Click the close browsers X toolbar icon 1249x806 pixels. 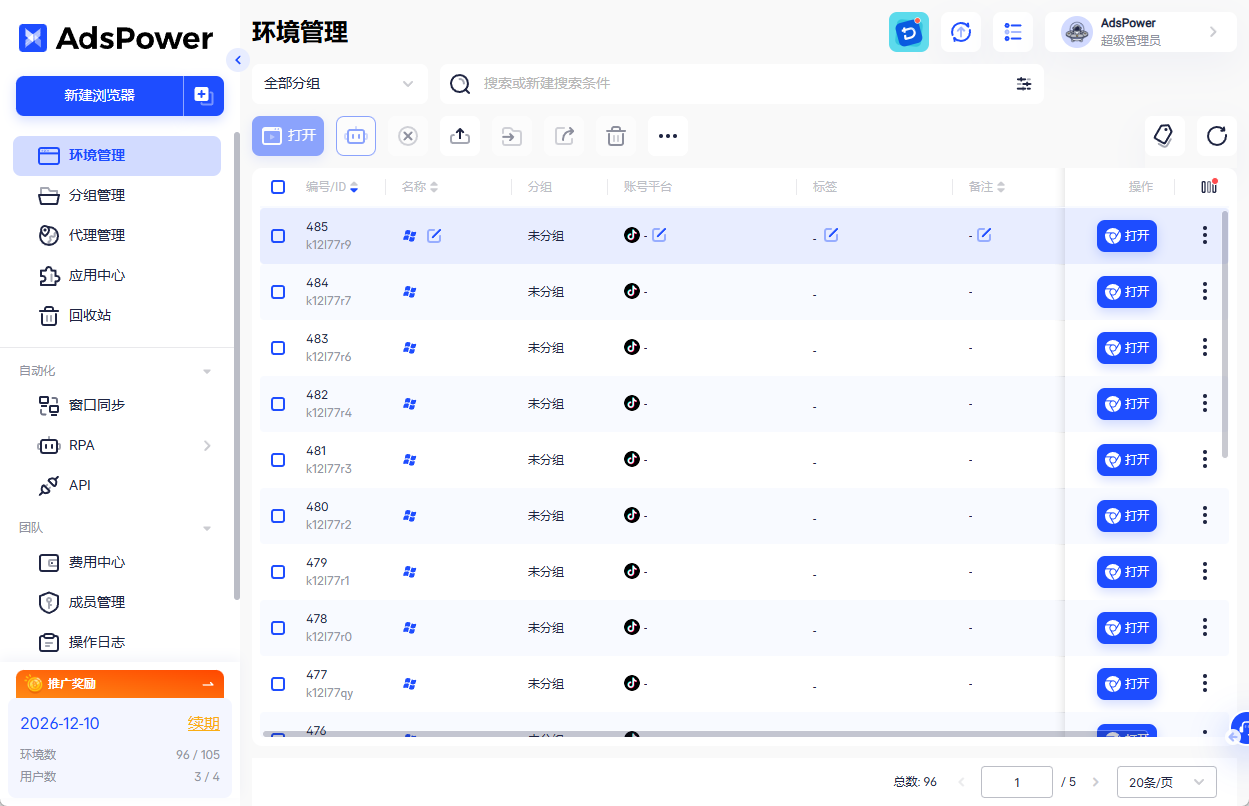[408, 136]
